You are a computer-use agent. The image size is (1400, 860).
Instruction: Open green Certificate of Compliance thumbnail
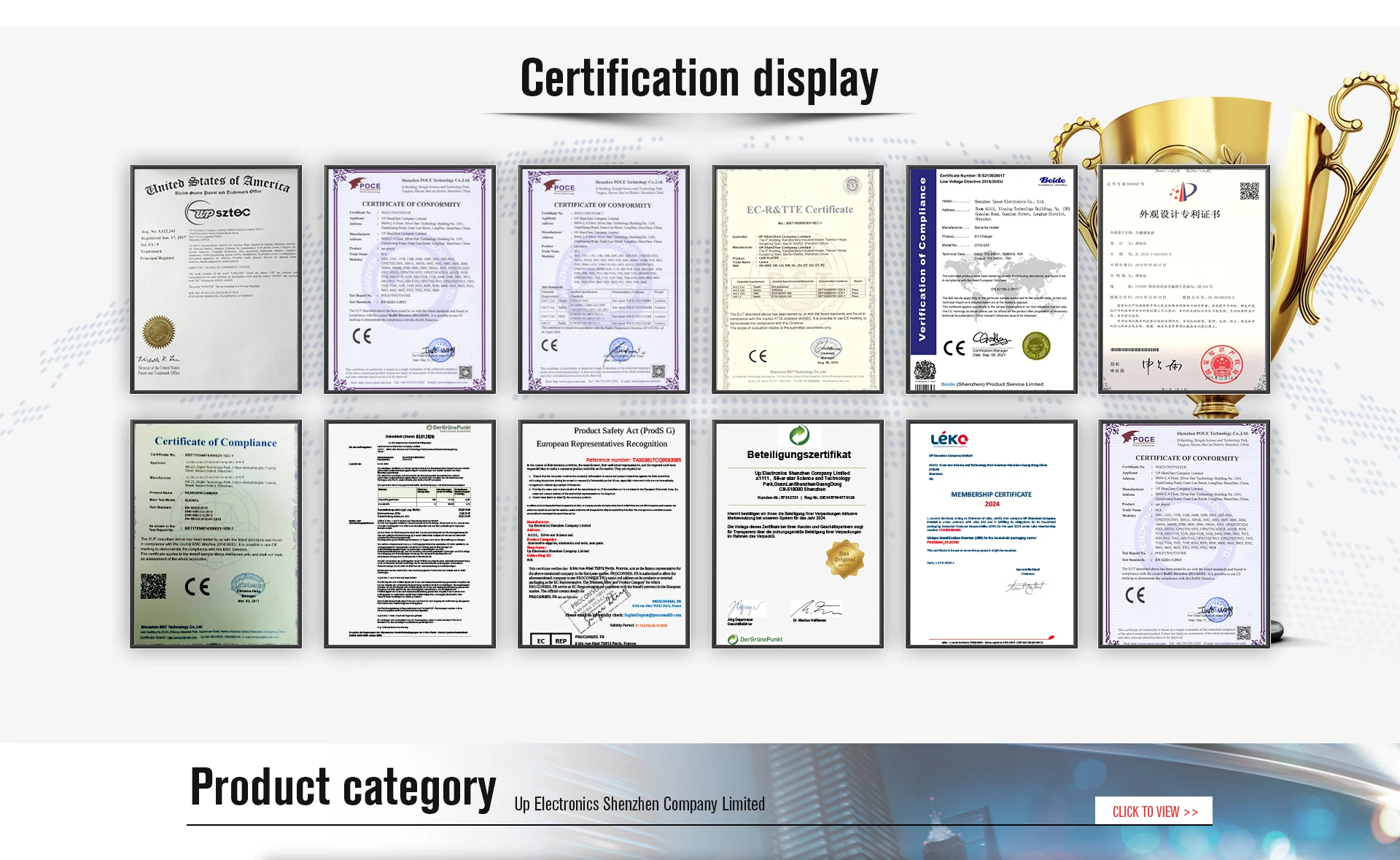[x=216, y=533]
